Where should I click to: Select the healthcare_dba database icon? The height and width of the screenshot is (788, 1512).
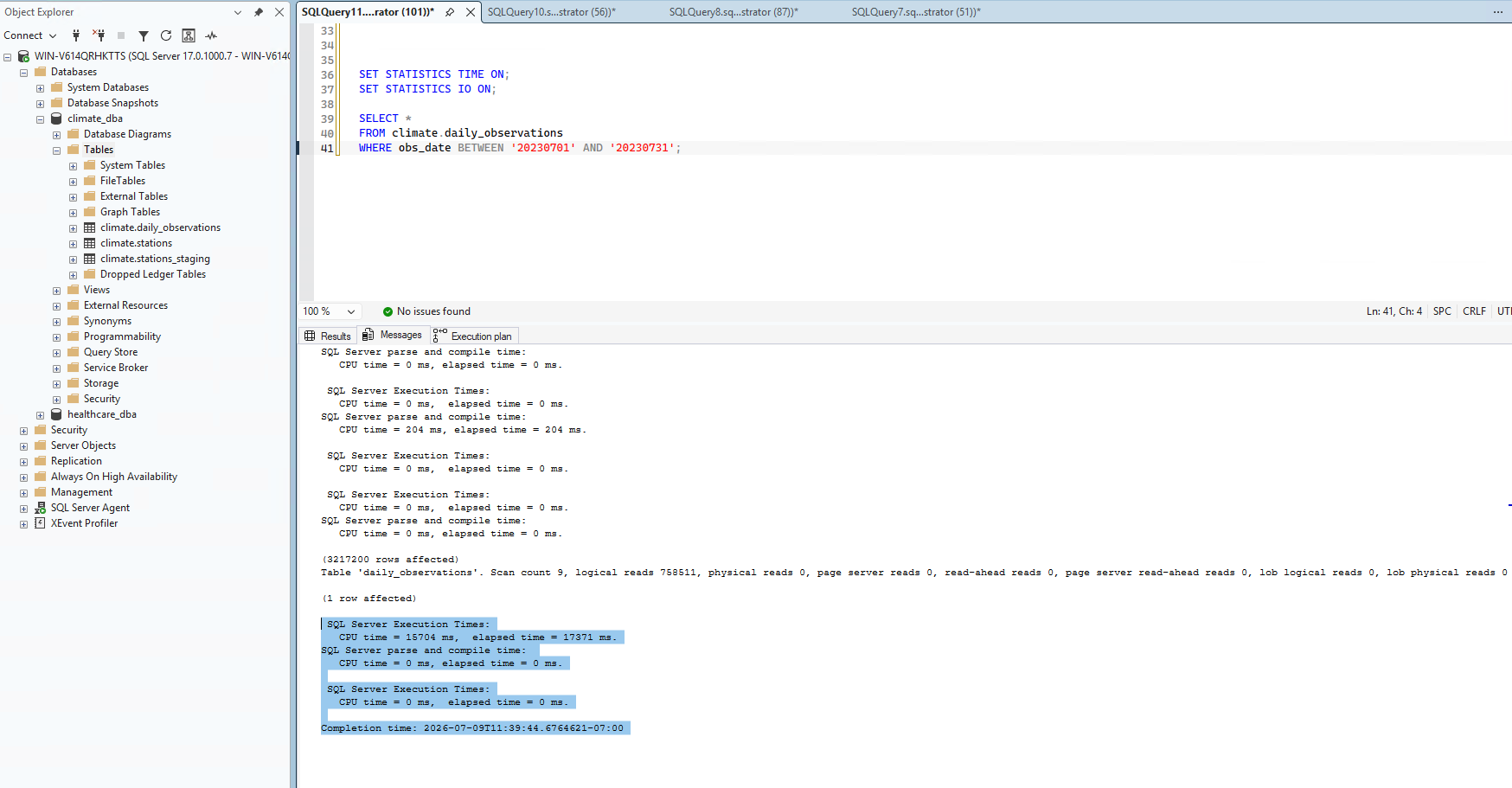56,414
